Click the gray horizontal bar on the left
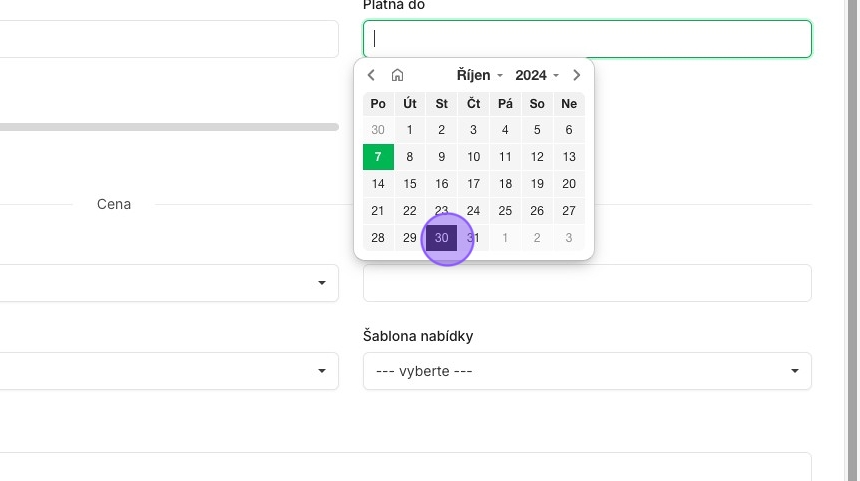 pos(169,127)
